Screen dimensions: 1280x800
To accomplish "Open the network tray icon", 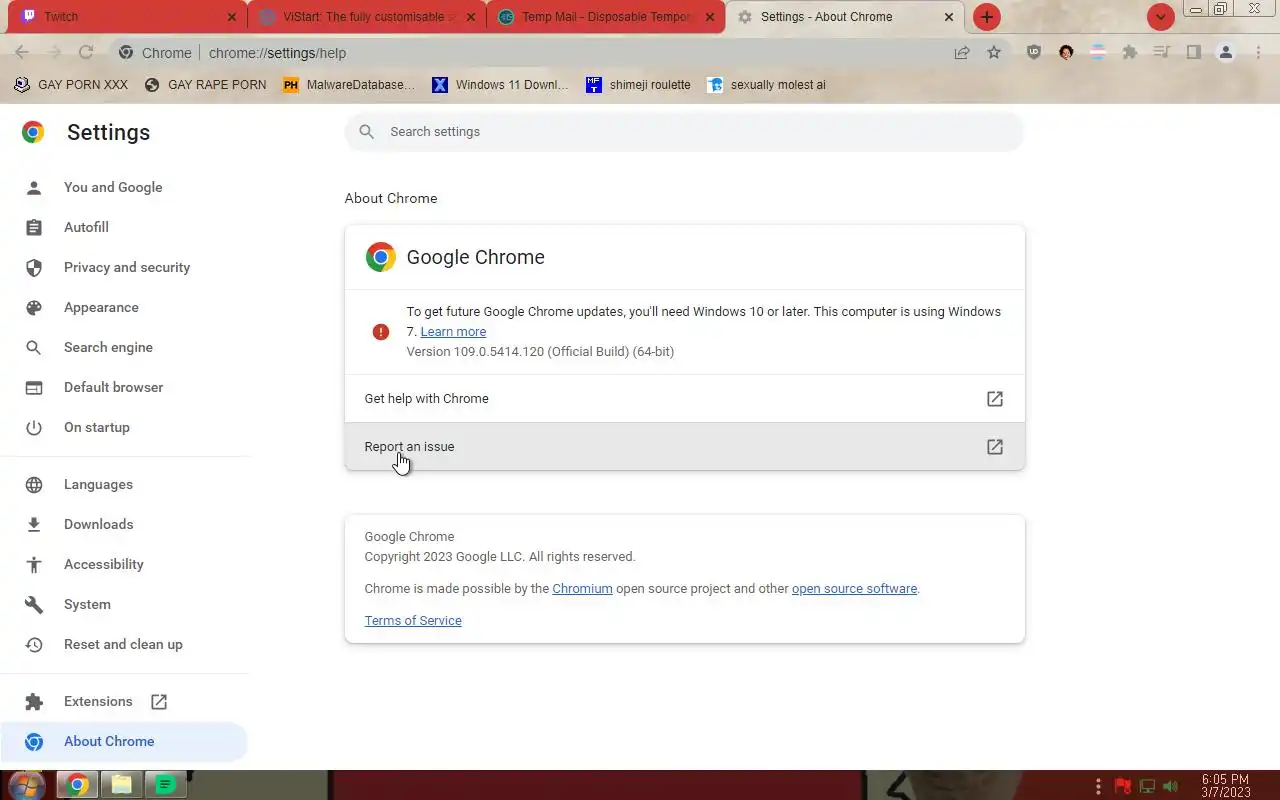I will 1147,786.
